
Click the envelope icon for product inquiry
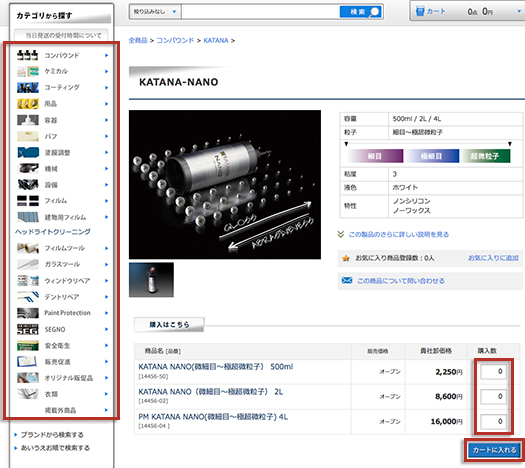(347, 280)
